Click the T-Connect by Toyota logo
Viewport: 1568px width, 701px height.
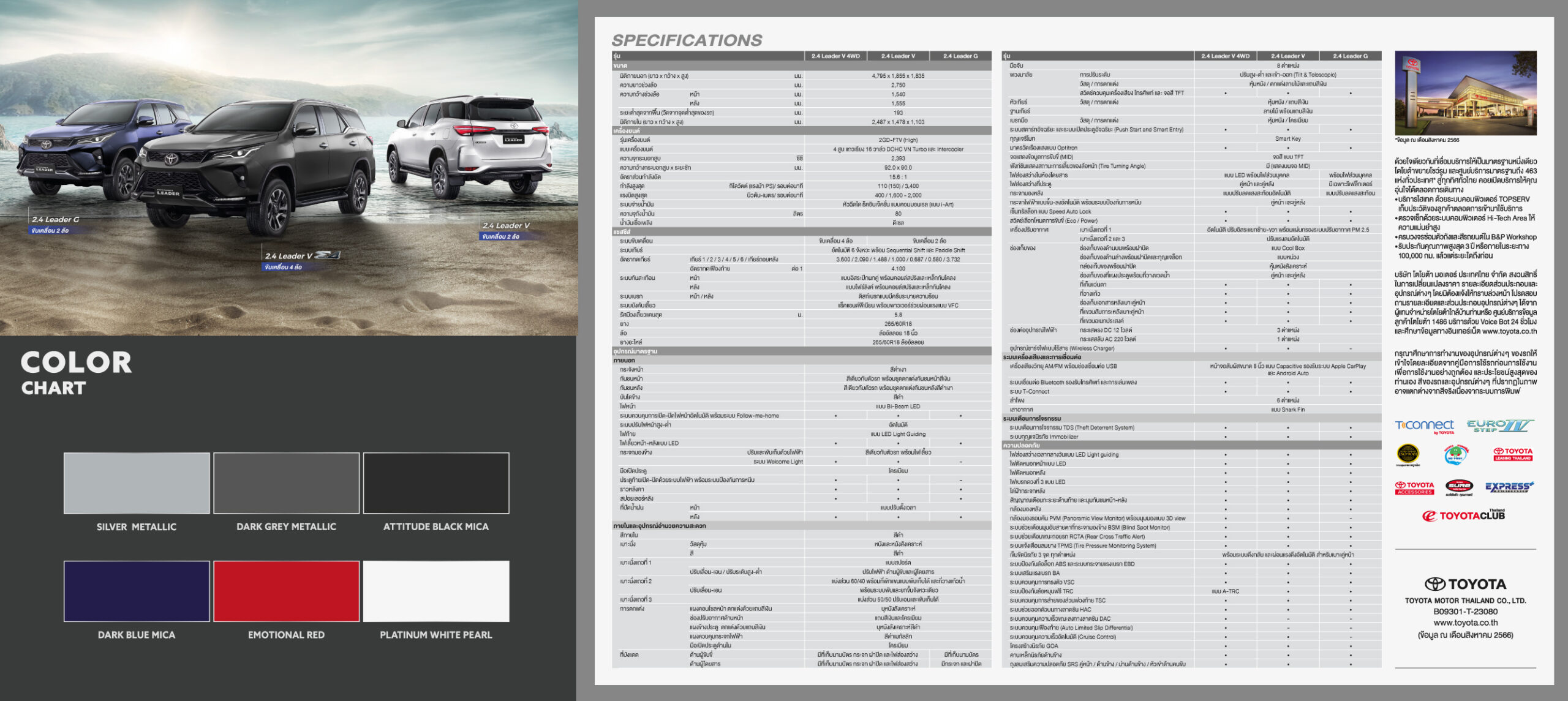point(1425,426)
